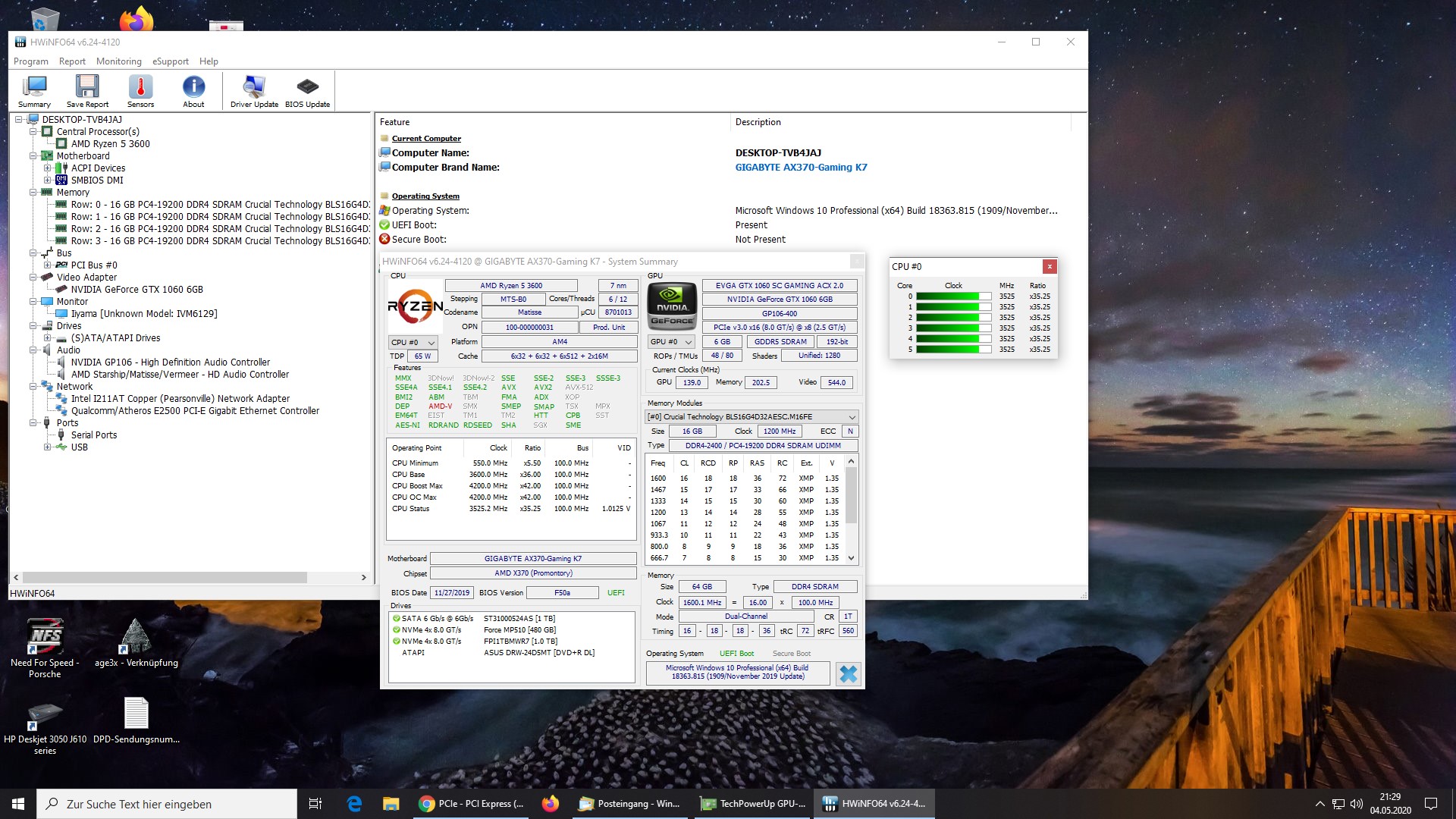Open the GPU #0 selector dropdown

pos(671,341)
